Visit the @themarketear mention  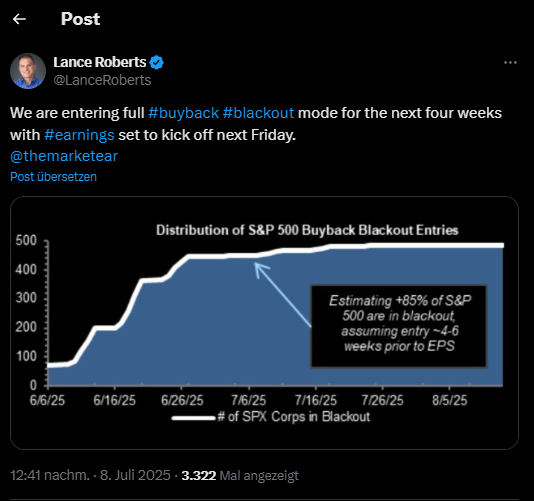tap(64, 156)
